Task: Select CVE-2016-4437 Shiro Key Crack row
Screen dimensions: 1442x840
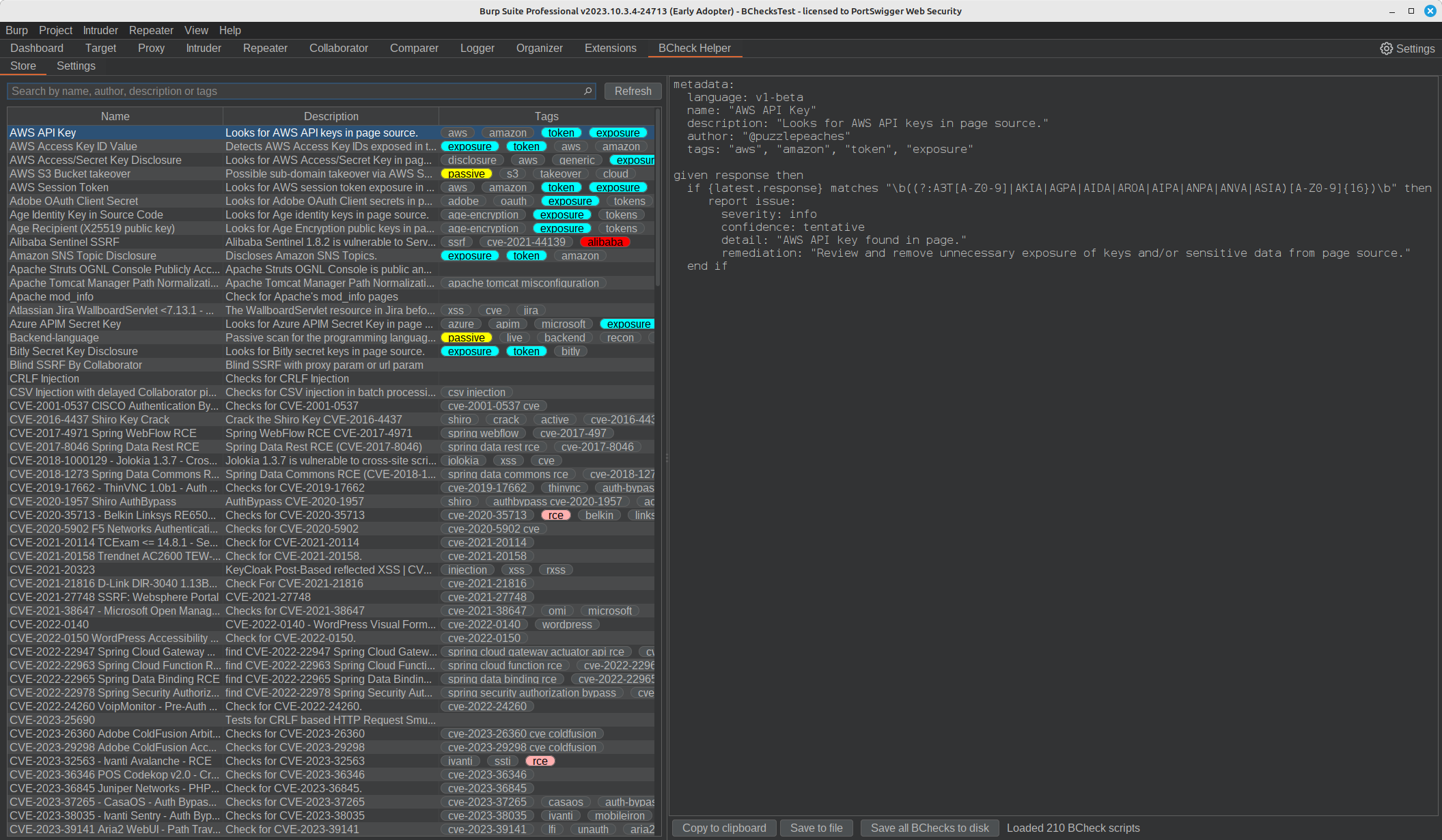Action: [331, 419]
